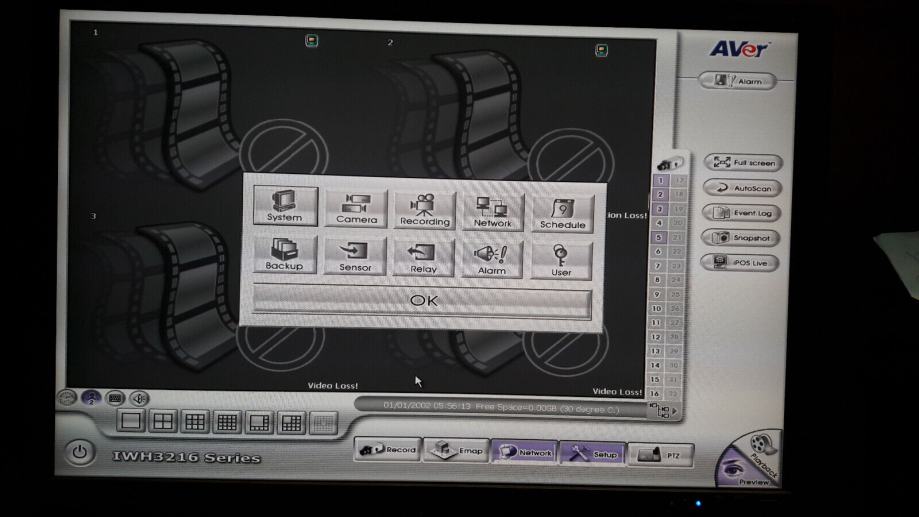
Task: Select camera channel 16
Action: (655, 393)
